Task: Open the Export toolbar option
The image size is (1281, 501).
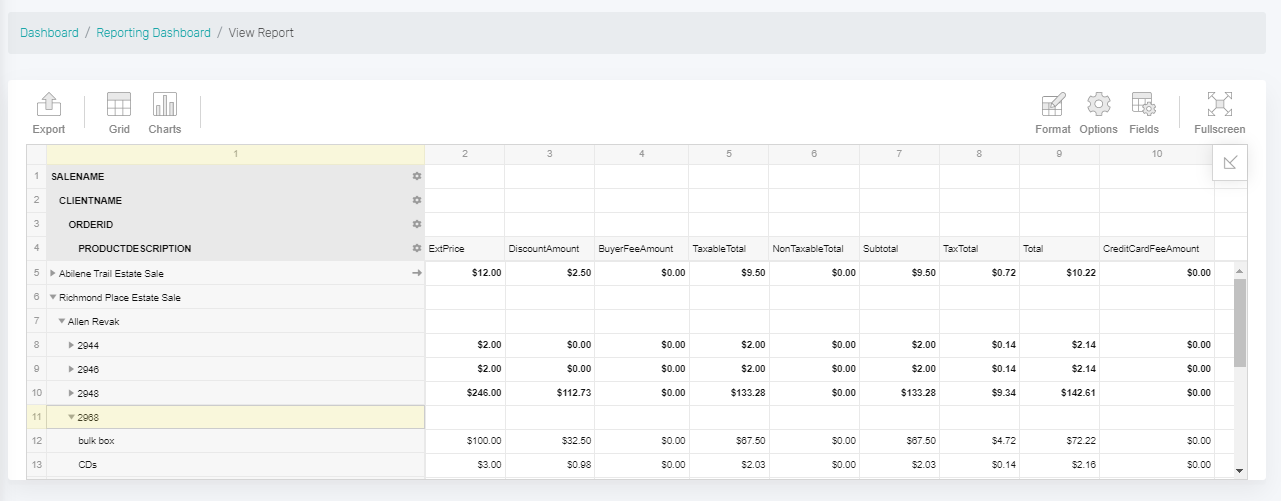Action: [48, 113]
